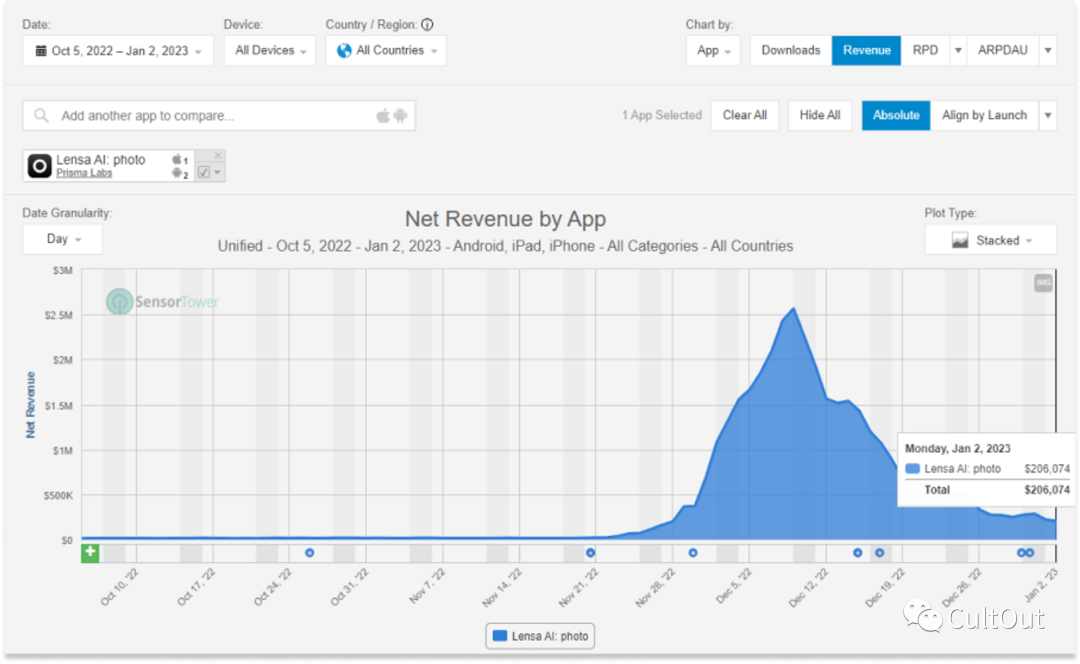
Task: Click the calendar icon in the date field
Action: (41, 51)
